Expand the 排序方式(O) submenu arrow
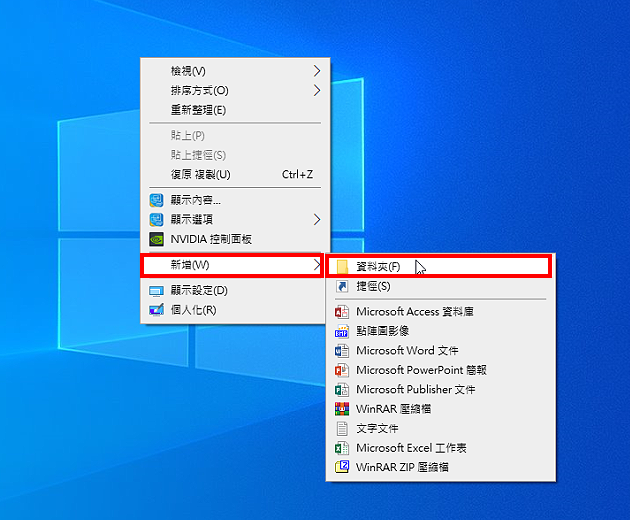Viewport: 630px width, 520px height. pyautogui.click(x=317, y=90)
